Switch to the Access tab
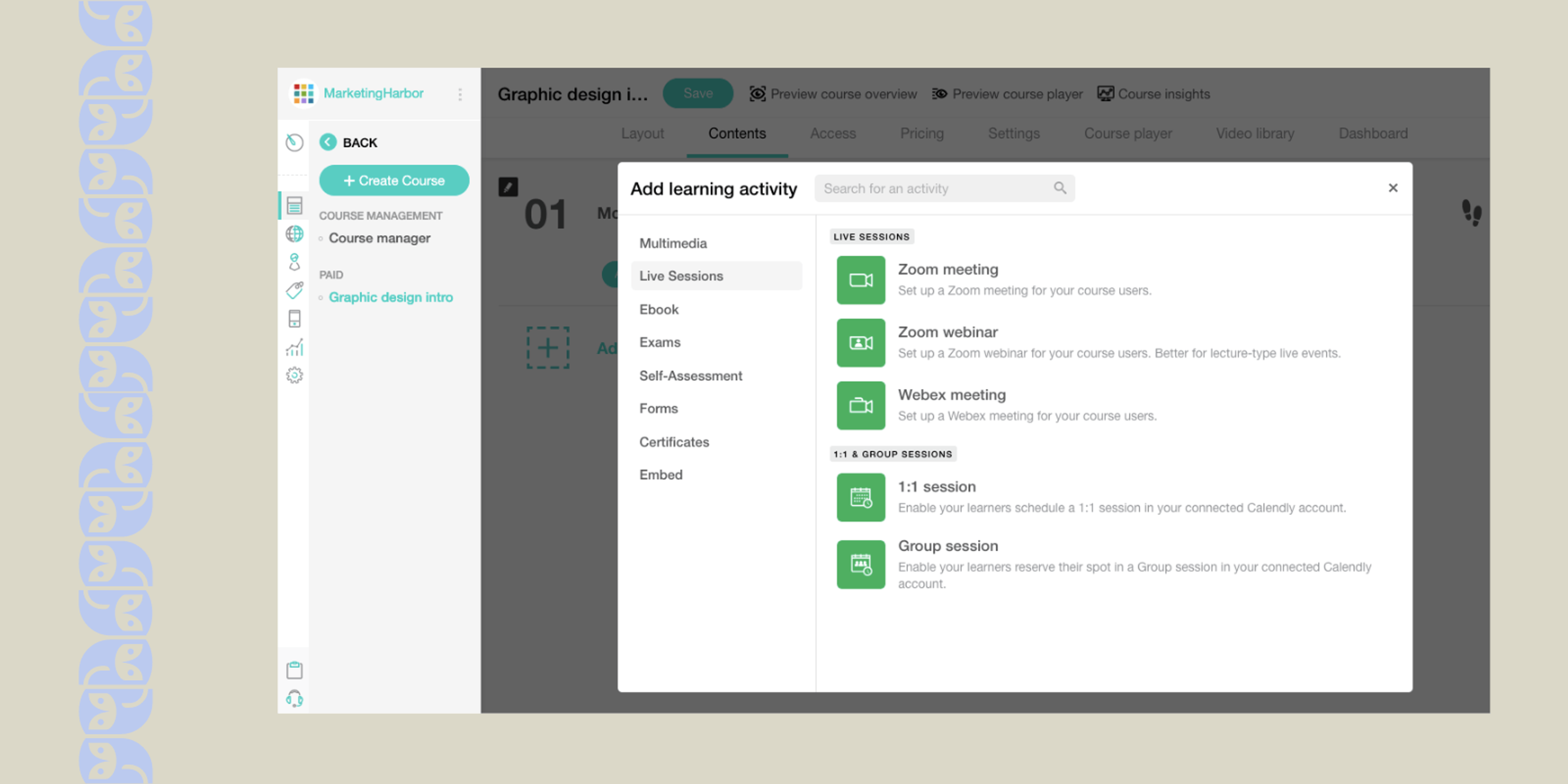The image size is (1568, 784). [x=833, y=133]
